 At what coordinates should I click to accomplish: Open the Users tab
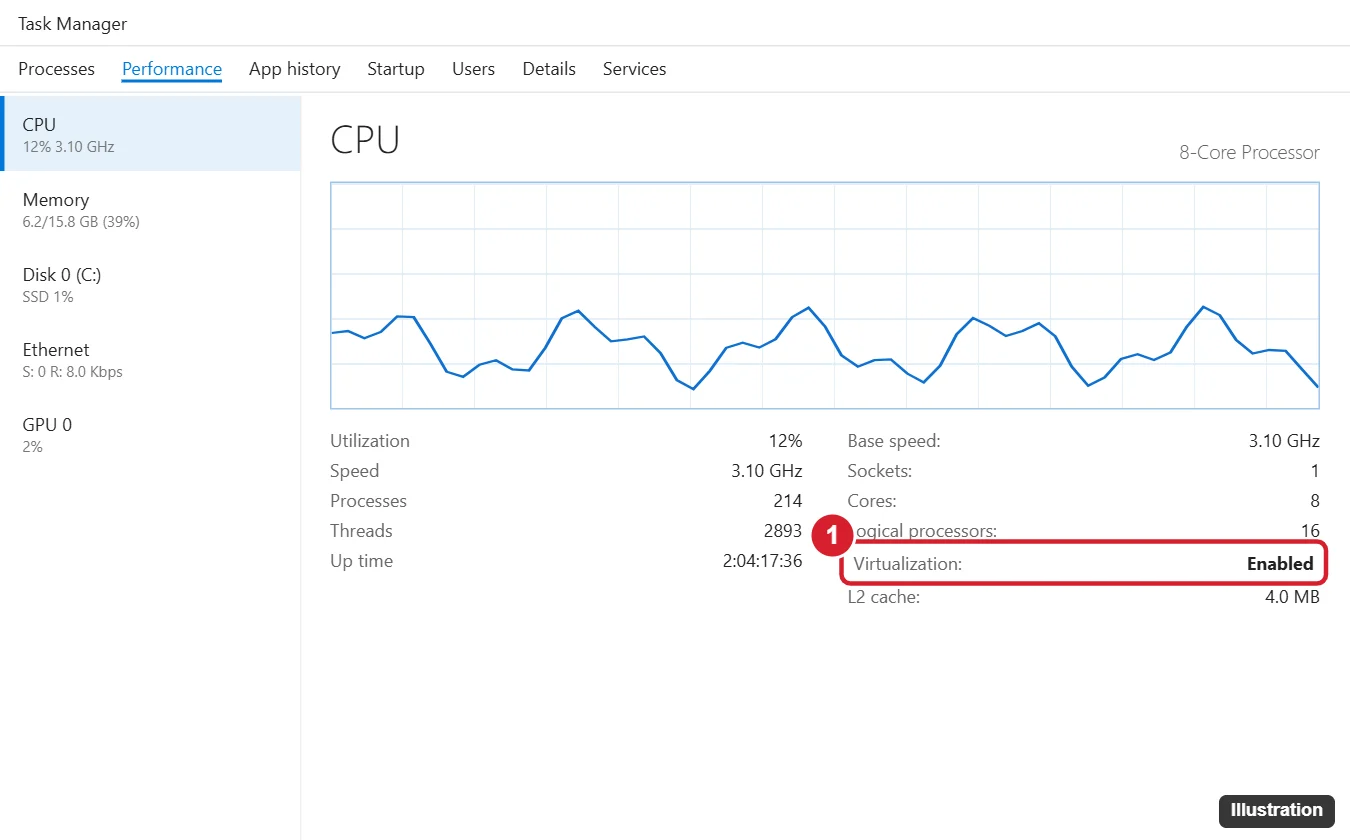point(474,69)
